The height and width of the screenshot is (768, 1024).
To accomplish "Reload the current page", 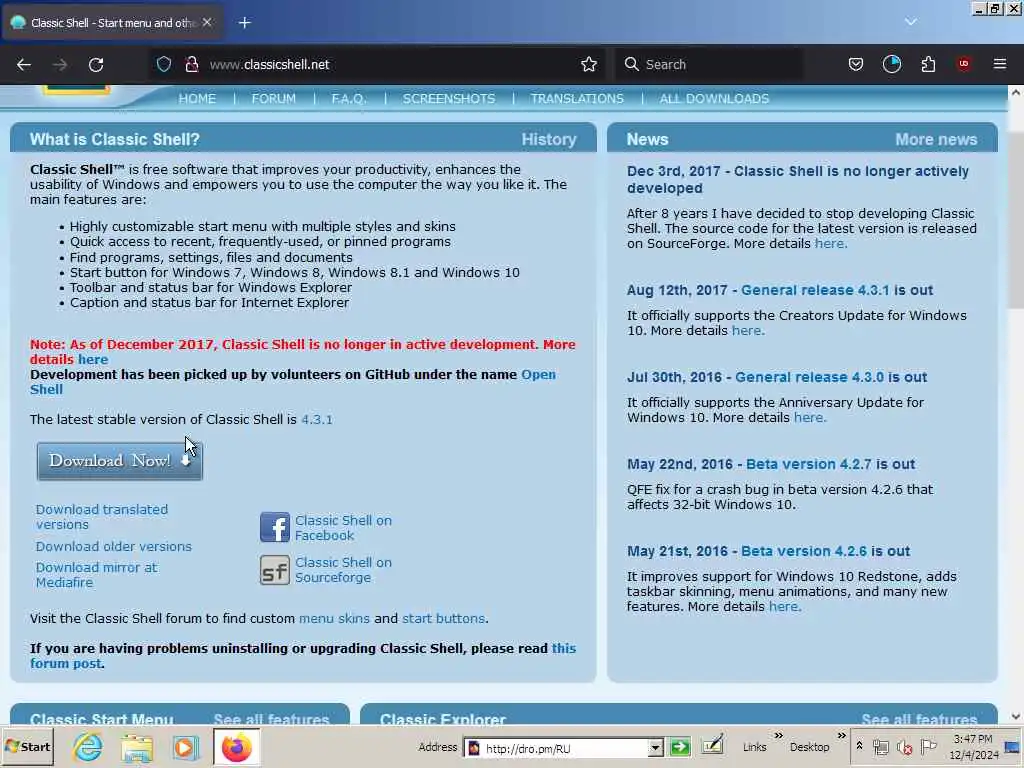I will 96,65.
